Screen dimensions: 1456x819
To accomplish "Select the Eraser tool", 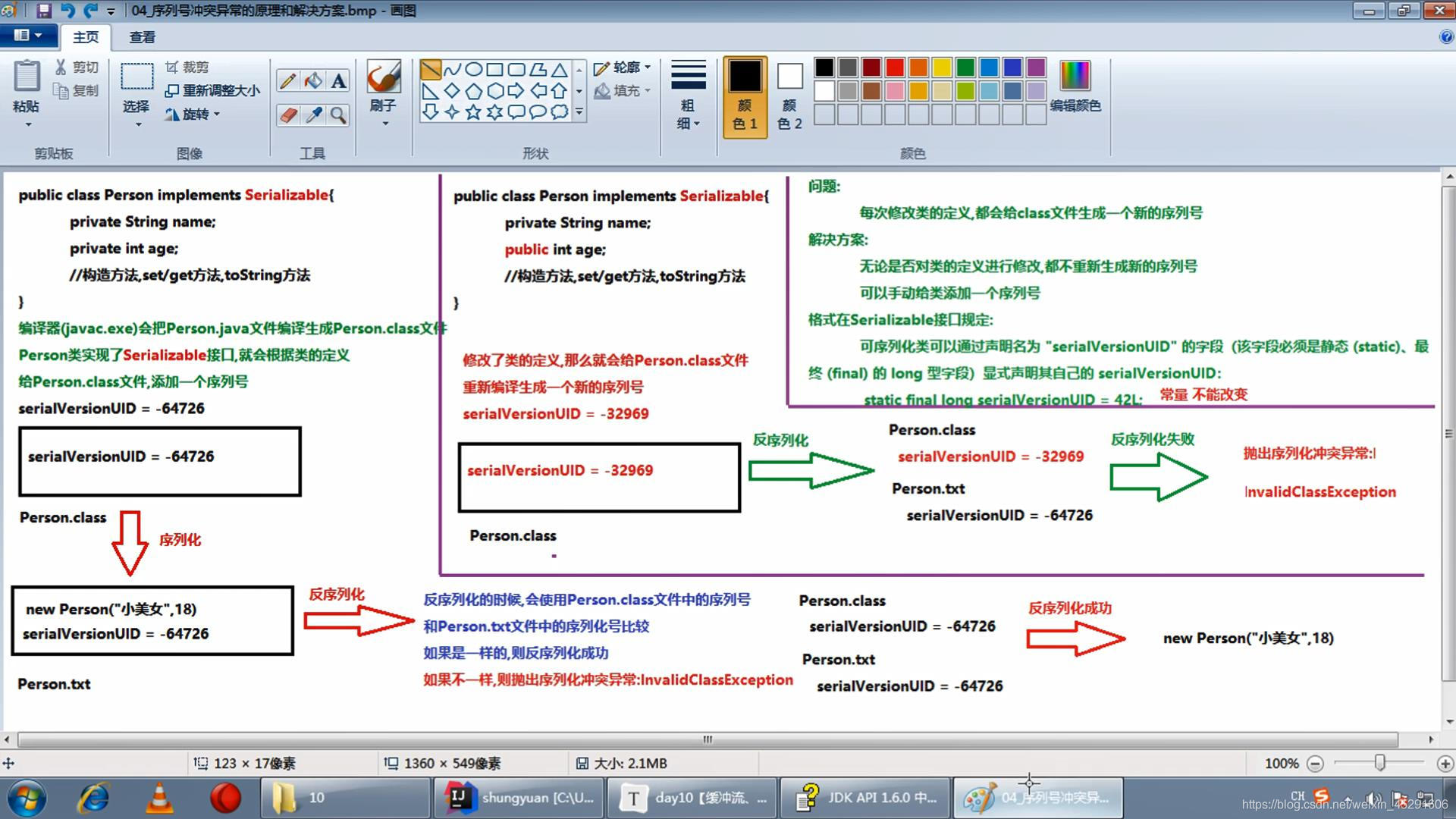I will 287,115.
